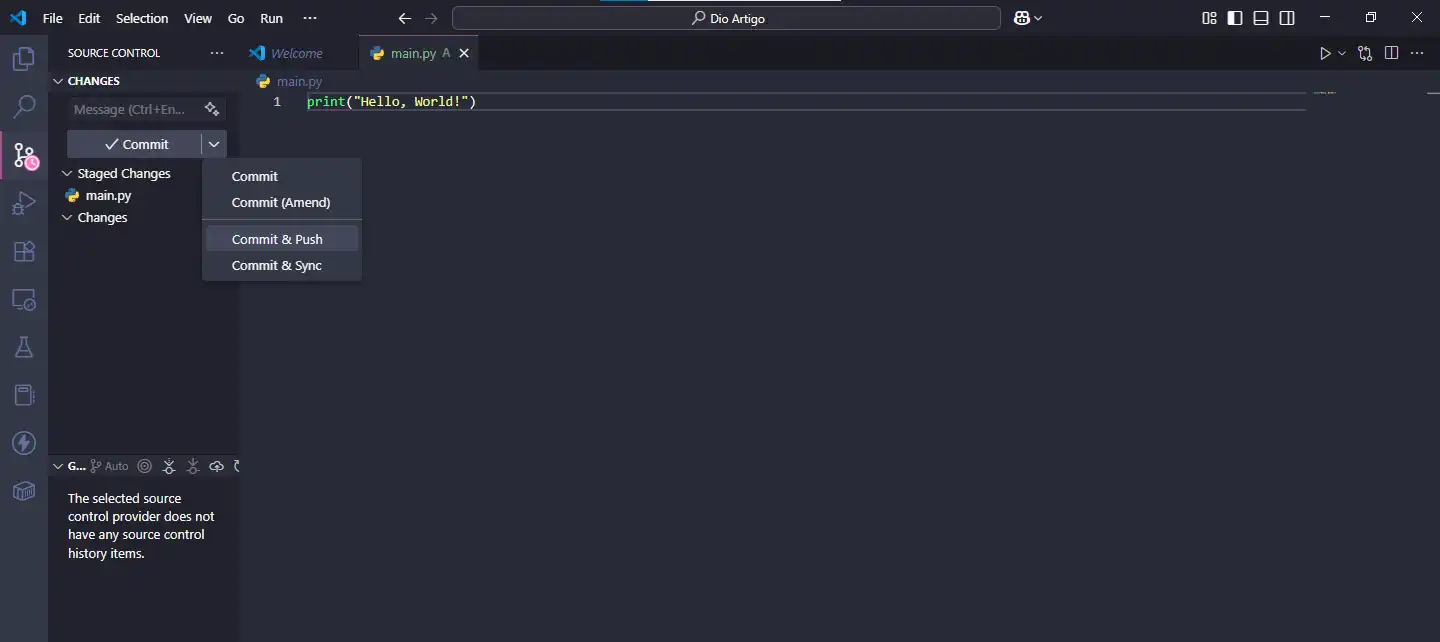Image resolution: width=1440 pixels, height=642 pixels.
Task: Click Go to Current History Item target icon
Action: pyautogui.click(x=145, y=466)
